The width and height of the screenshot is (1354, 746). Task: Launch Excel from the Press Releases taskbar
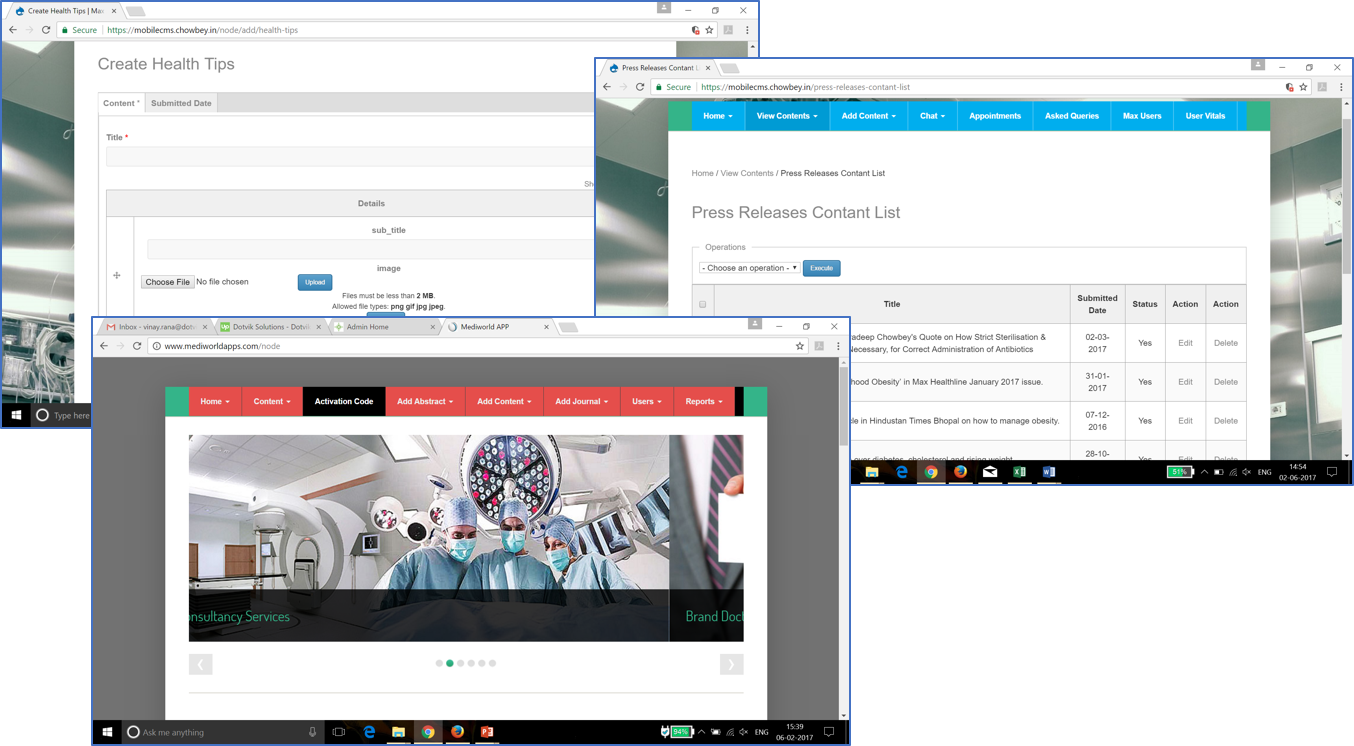tap(1019, 472)
